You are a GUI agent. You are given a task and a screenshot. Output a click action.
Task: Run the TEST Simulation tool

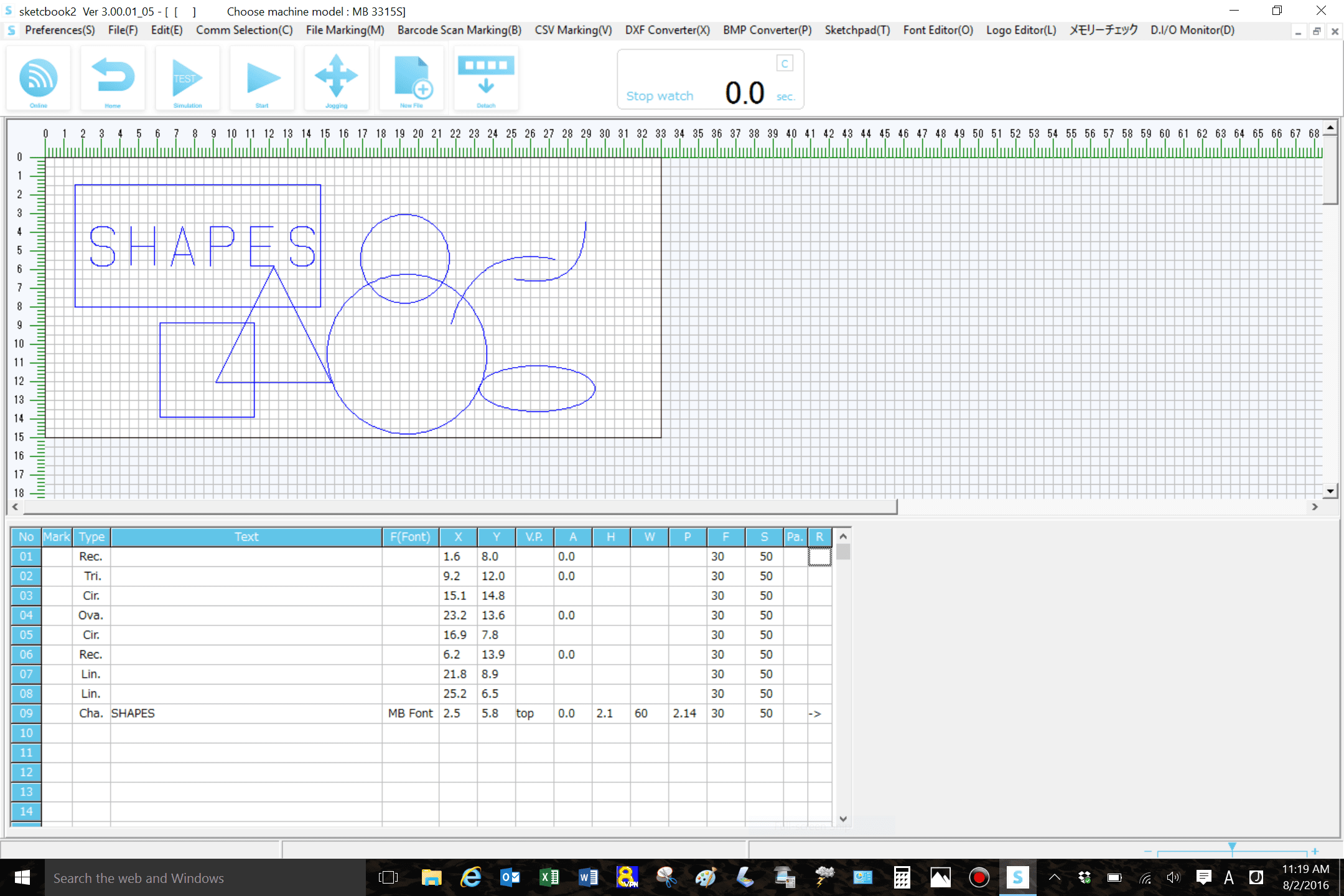pos(187,79)
